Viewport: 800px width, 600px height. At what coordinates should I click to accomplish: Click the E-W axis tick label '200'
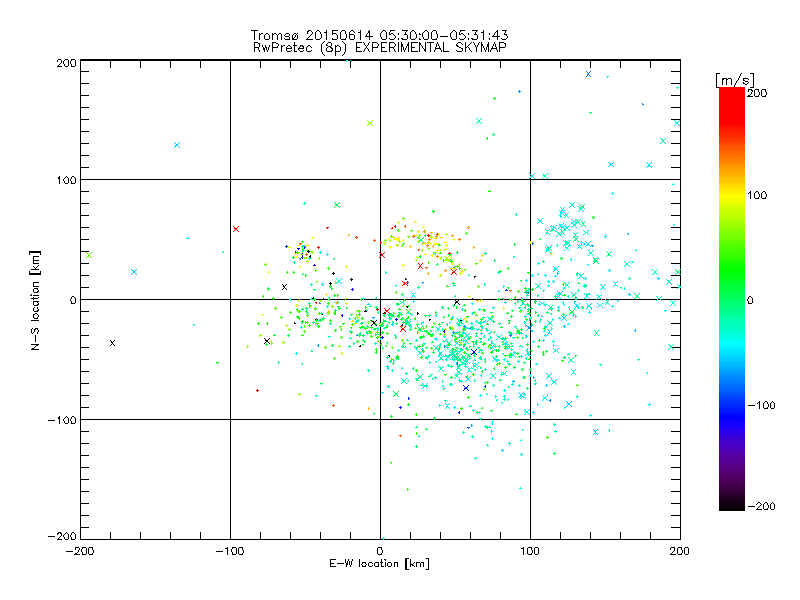click(680, 551)
